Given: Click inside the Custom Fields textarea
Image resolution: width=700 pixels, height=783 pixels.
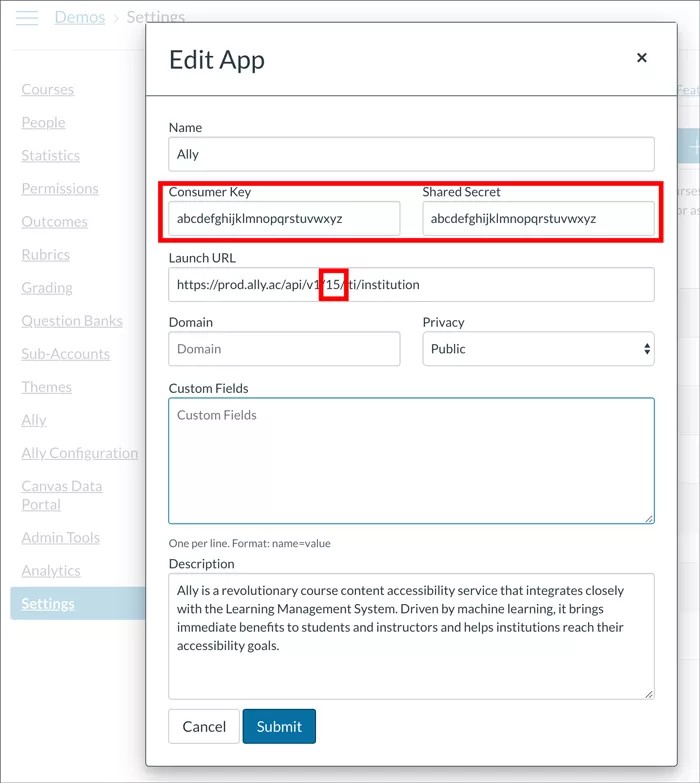Looking at the screenshot, I should 411,460.
